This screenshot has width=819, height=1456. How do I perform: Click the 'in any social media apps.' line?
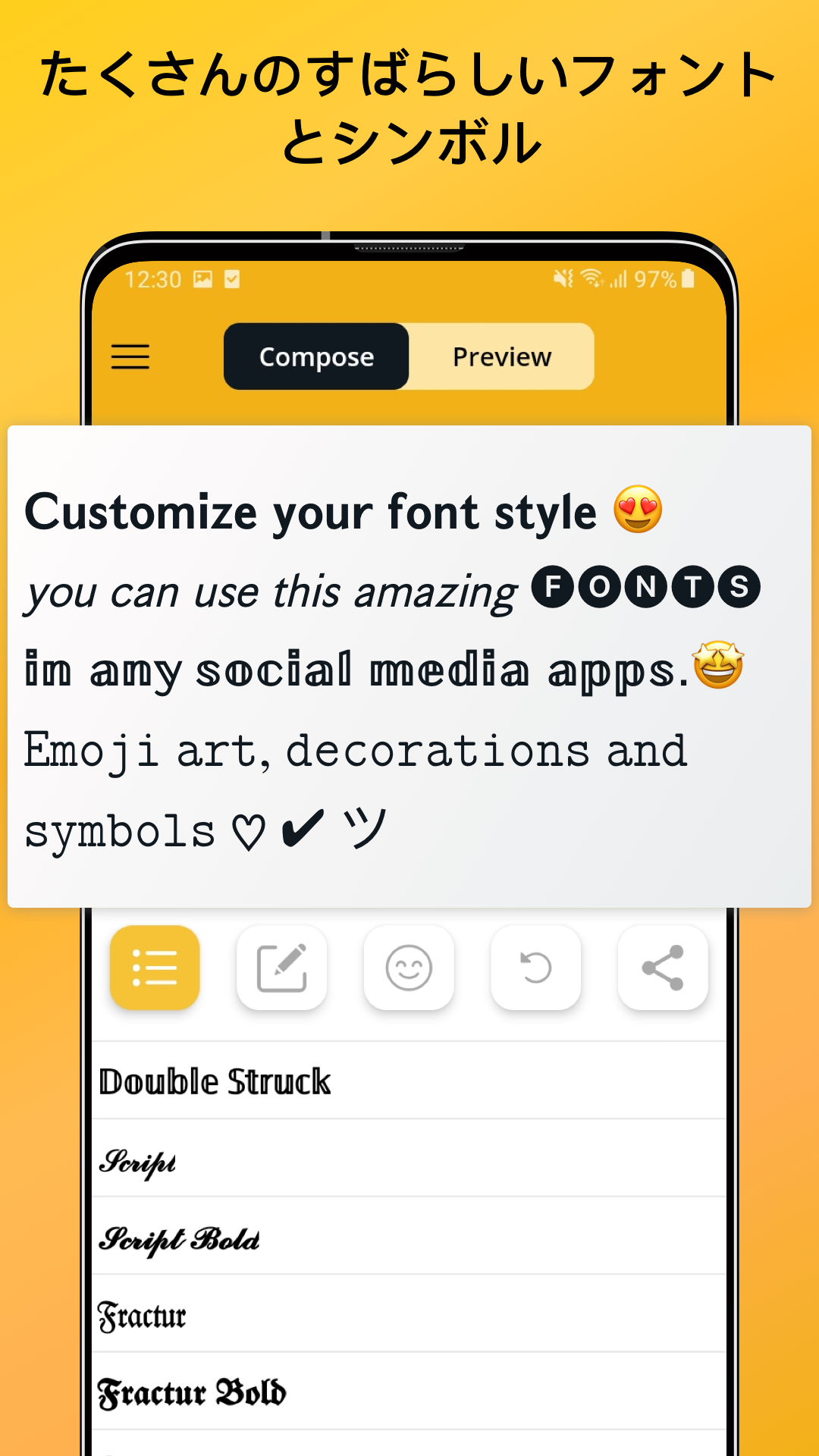(x=356, y=672)
